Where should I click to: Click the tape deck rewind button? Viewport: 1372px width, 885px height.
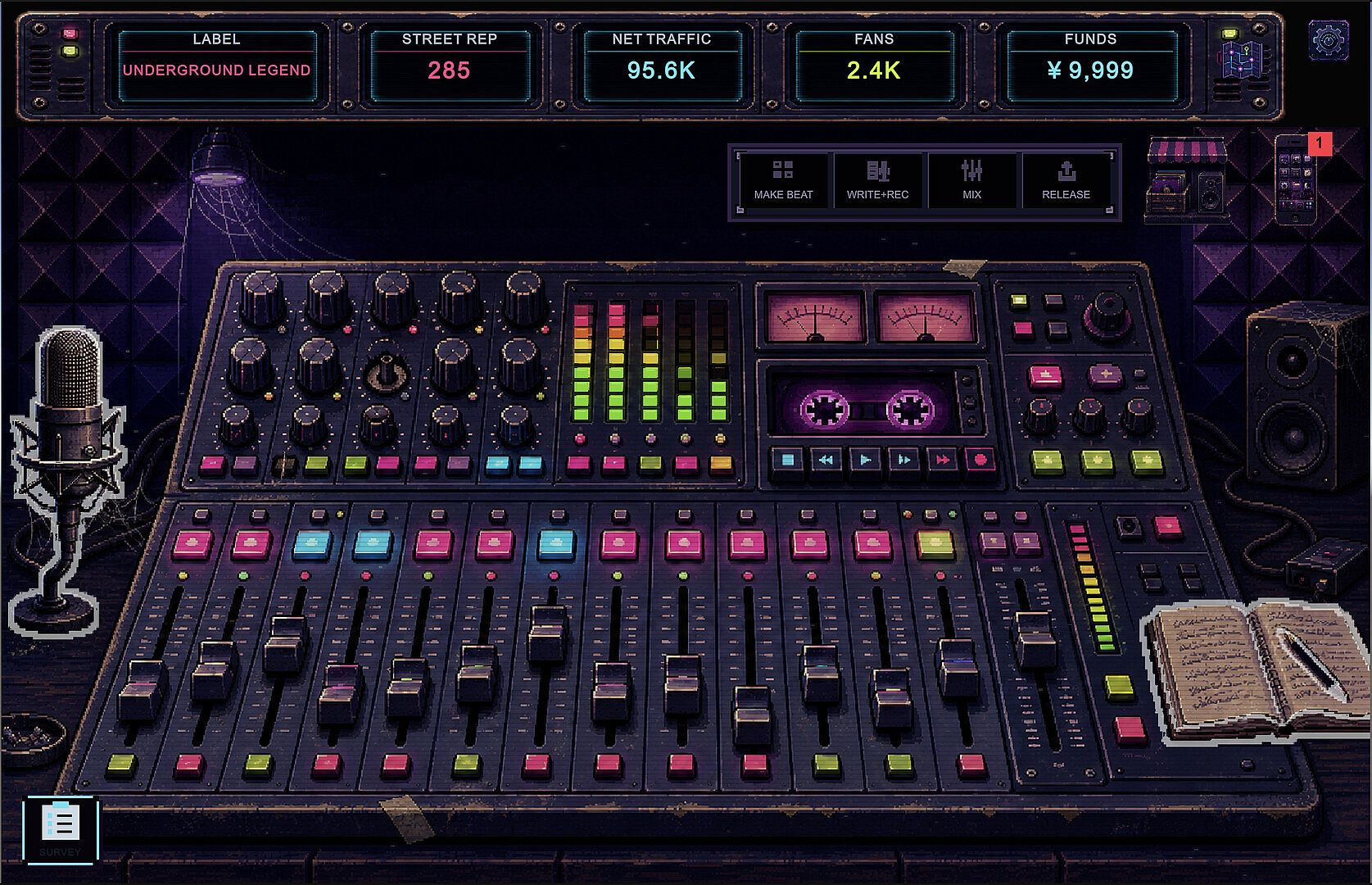(x=826, y=460)
